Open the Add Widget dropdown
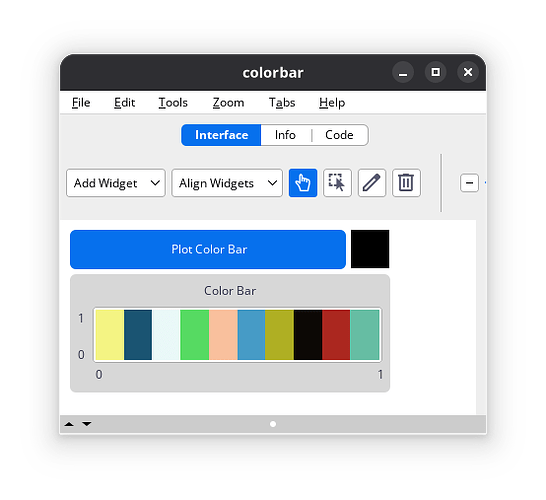 click(116, 183)
